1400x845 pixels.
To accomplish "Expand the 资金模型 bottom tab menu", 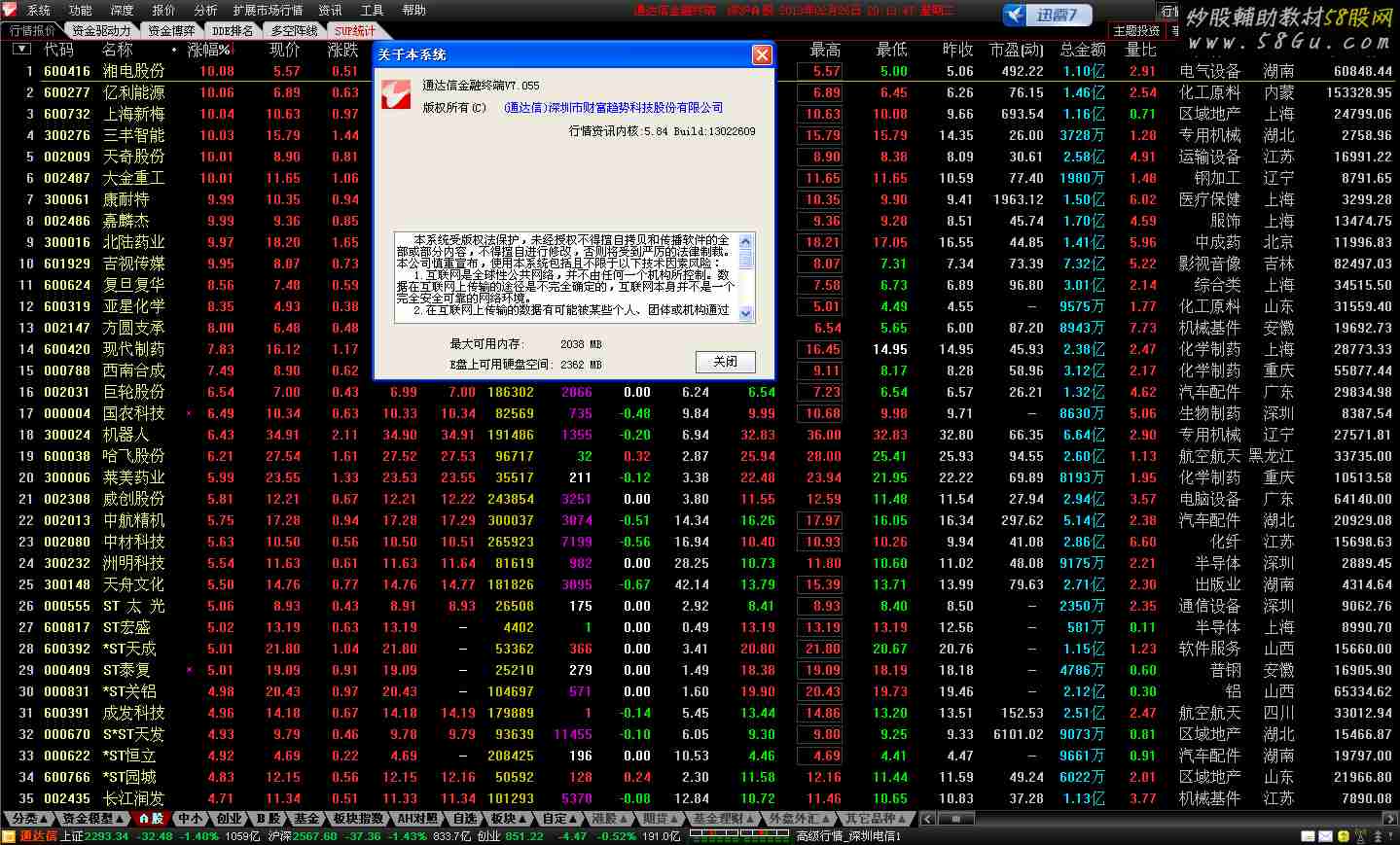I will pos(91,819).
